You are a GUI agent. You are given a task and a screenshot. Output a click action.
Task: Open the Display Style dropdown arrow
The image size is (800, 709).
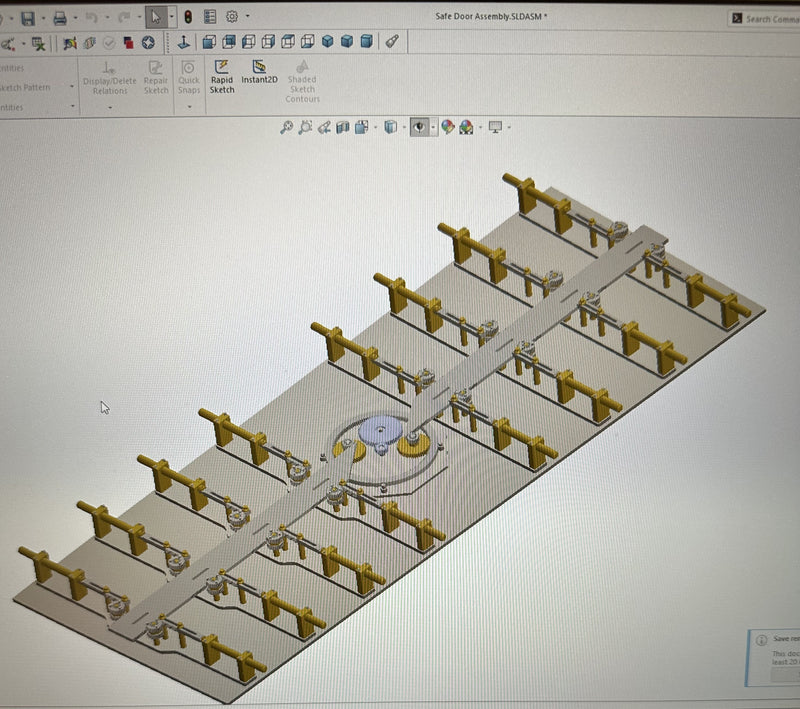point(406,128)
